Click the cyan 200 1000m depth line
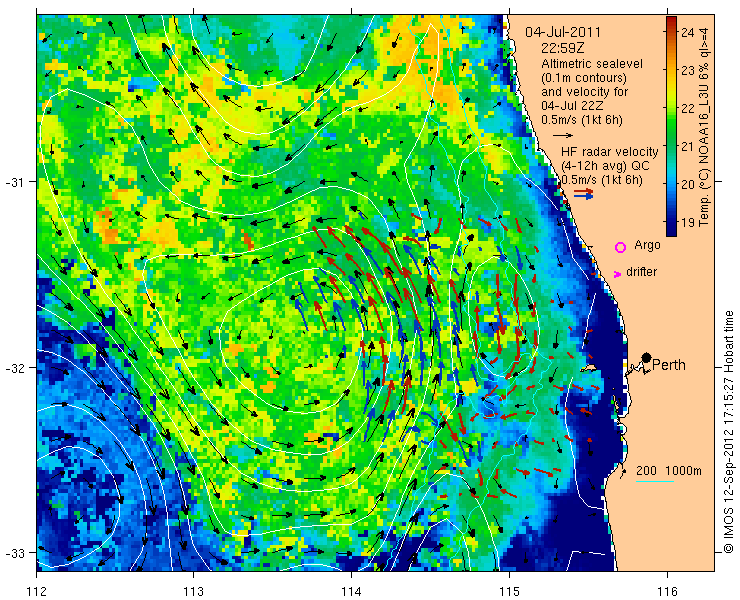Image resolution: width=740 pixels, height=600 pixels. 655,482
